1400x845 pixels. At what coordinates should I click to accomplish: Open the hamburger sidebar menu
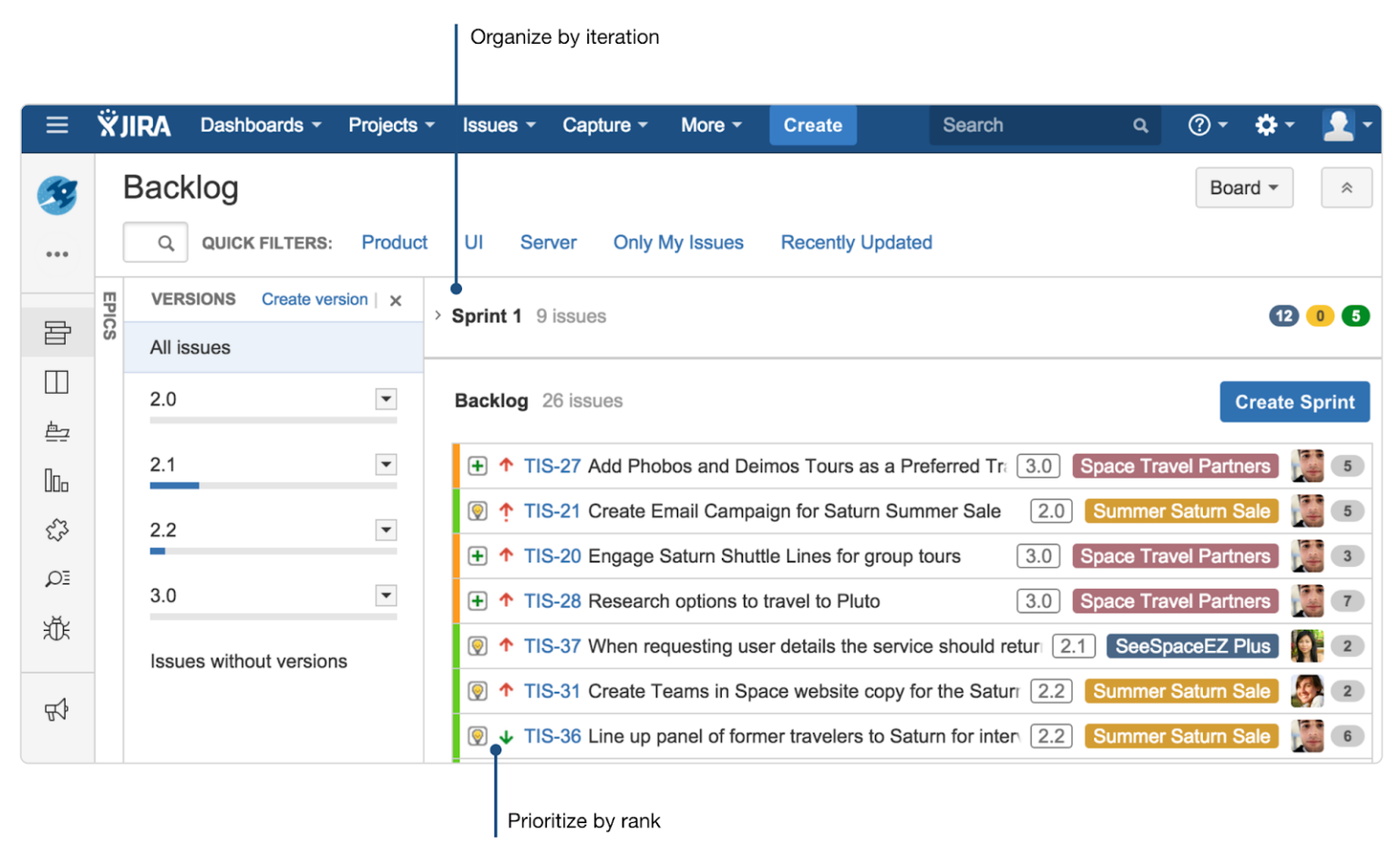(x=57, y=125)
